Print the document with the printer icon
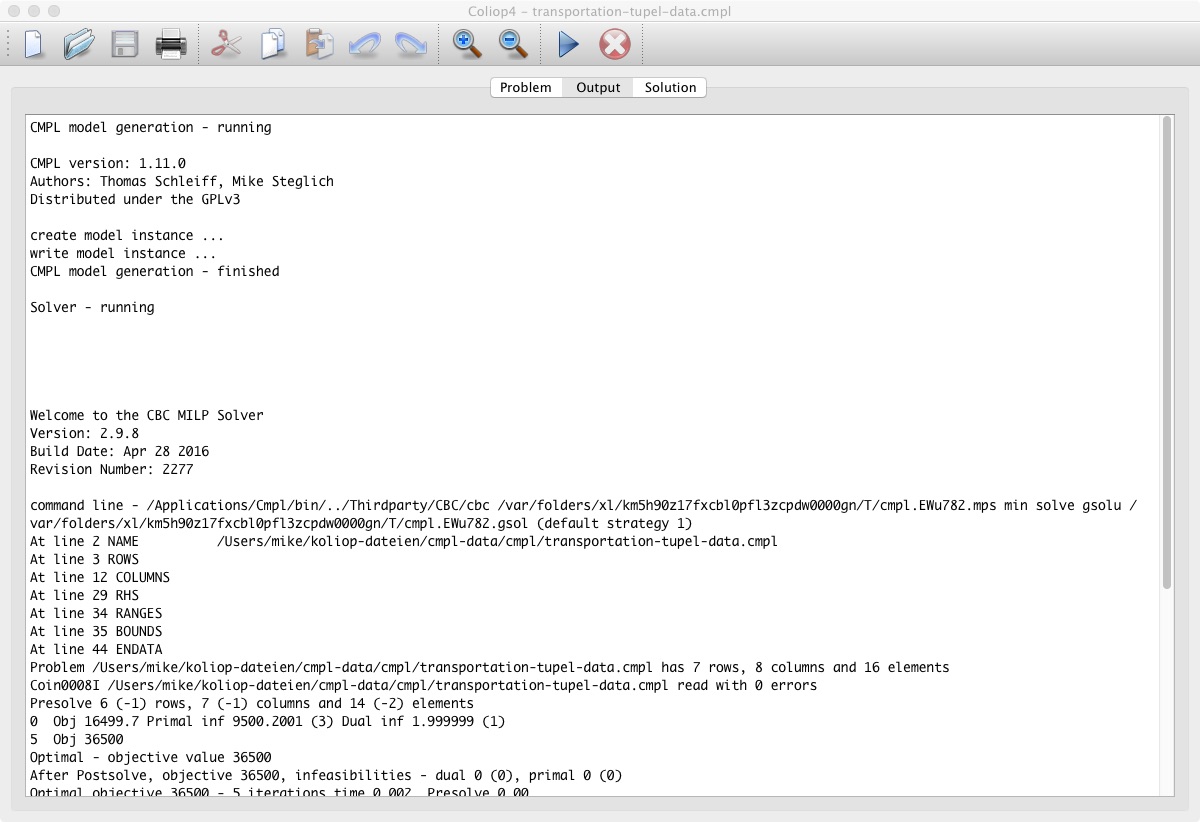This screenshot has width=1200, height=822. [171, 45]
